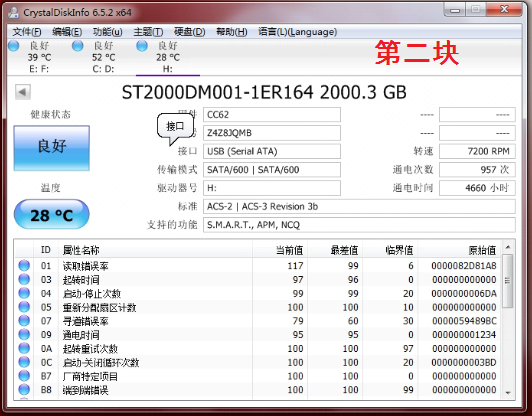Image resolution: width=532 pixels, height=416 pixels.
Task: Click the power on hours field 4660 小时
Action: point(477,188)
